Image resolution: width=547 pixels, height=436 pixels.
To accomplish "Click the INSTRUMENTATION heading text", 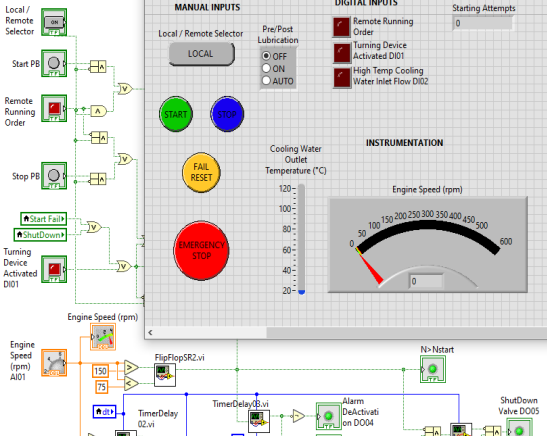I will click(405, 143).
